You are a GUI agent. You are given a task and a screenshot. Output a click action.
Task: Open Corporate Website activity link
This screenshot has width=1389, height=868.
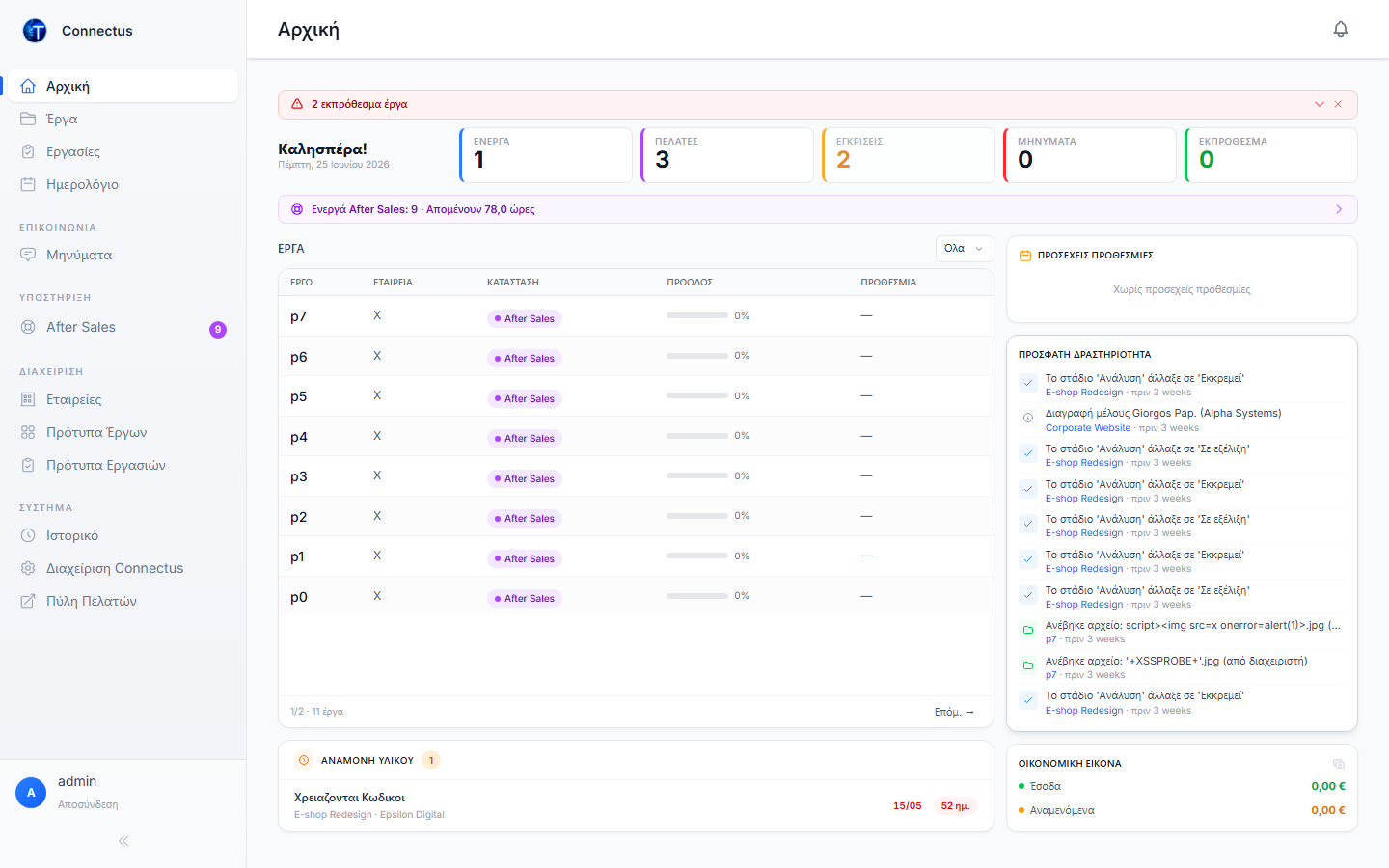click(x=1088, y=428)
